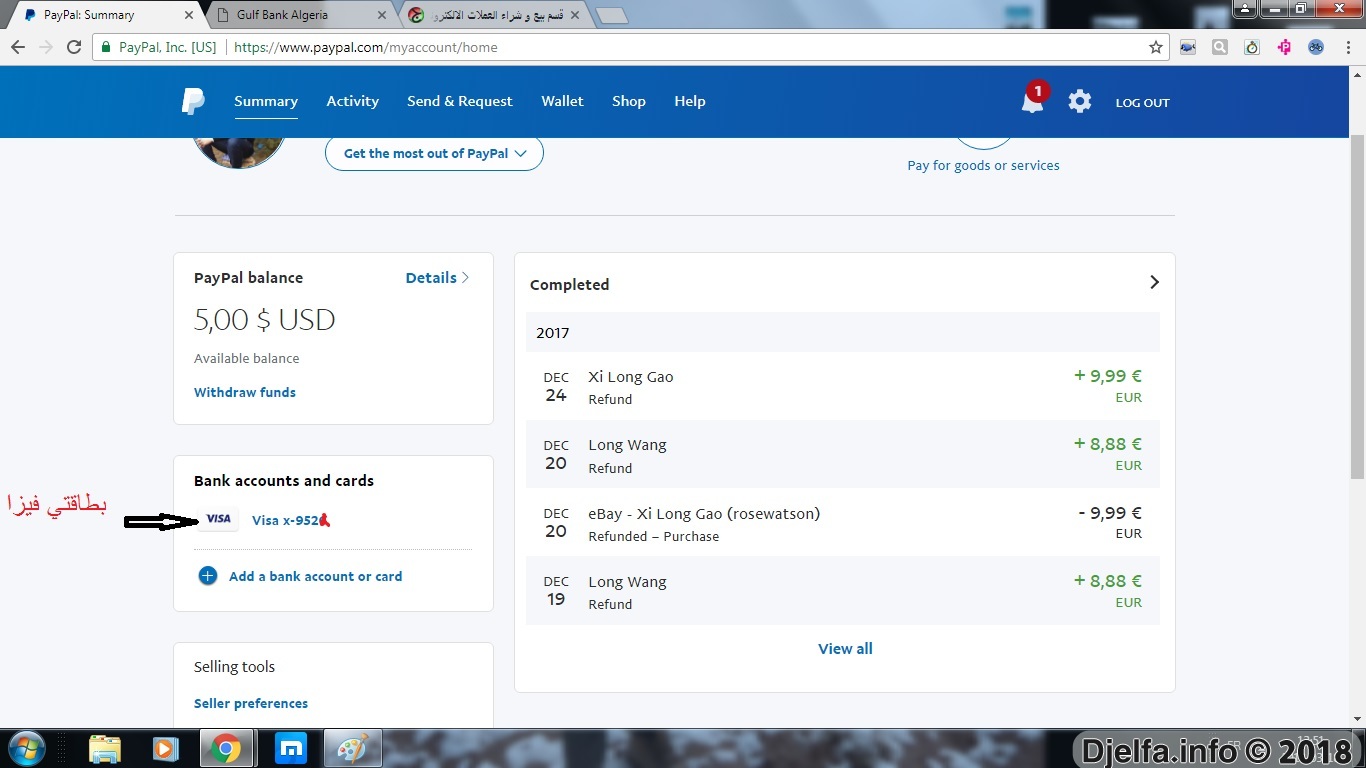Click the 5,00 $ USD balance amount

pyautogui.click(x=265, y=320)
